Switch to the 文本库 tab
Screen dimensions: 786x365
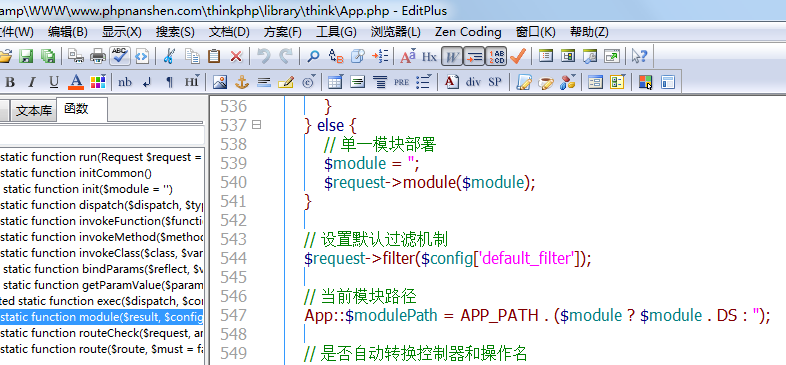(x=34, y=111)
